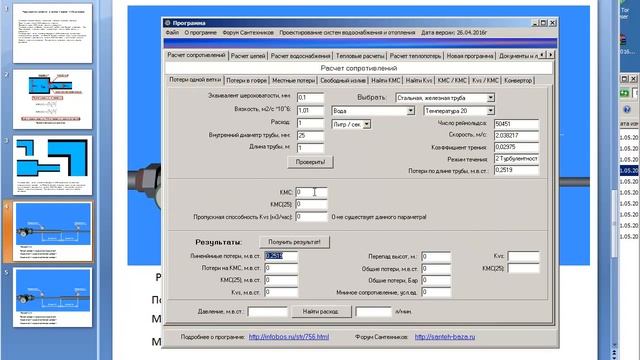Open the Расчет теплопотерь tab
The height and width of the screenshot is (360, 640).
[x=415, y=56]
